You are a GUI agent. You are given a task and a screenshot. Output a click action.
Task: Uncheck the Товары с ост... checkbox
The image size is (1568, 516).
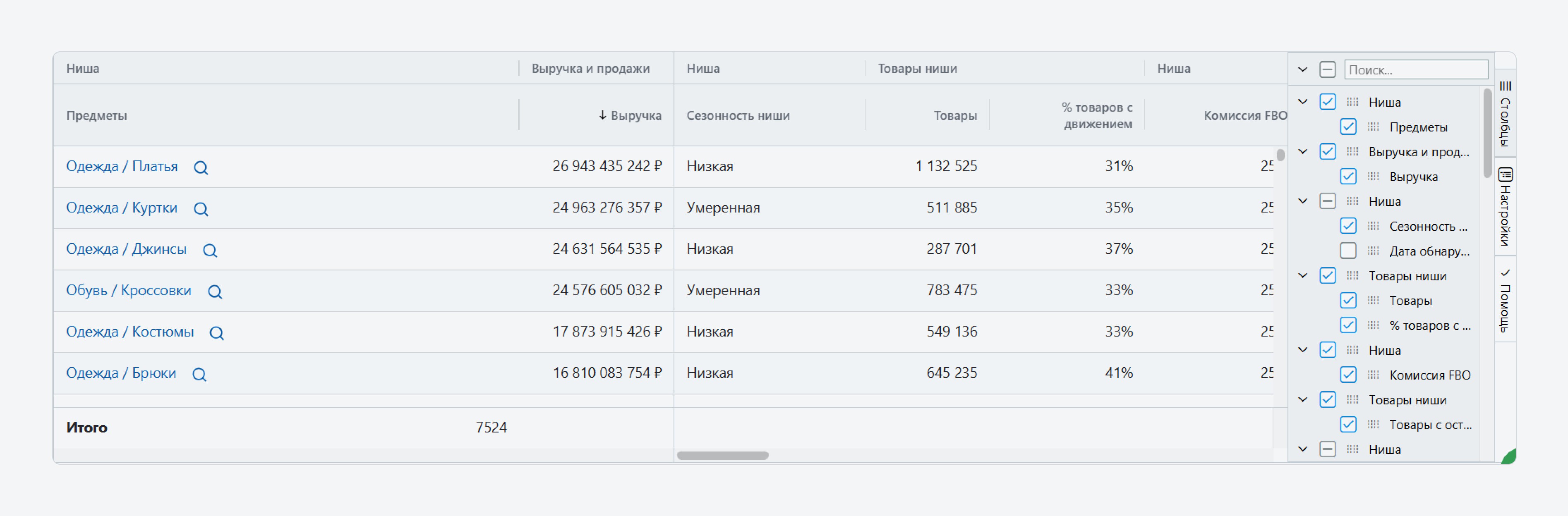pyautogui.click(x=1348, y=424)
